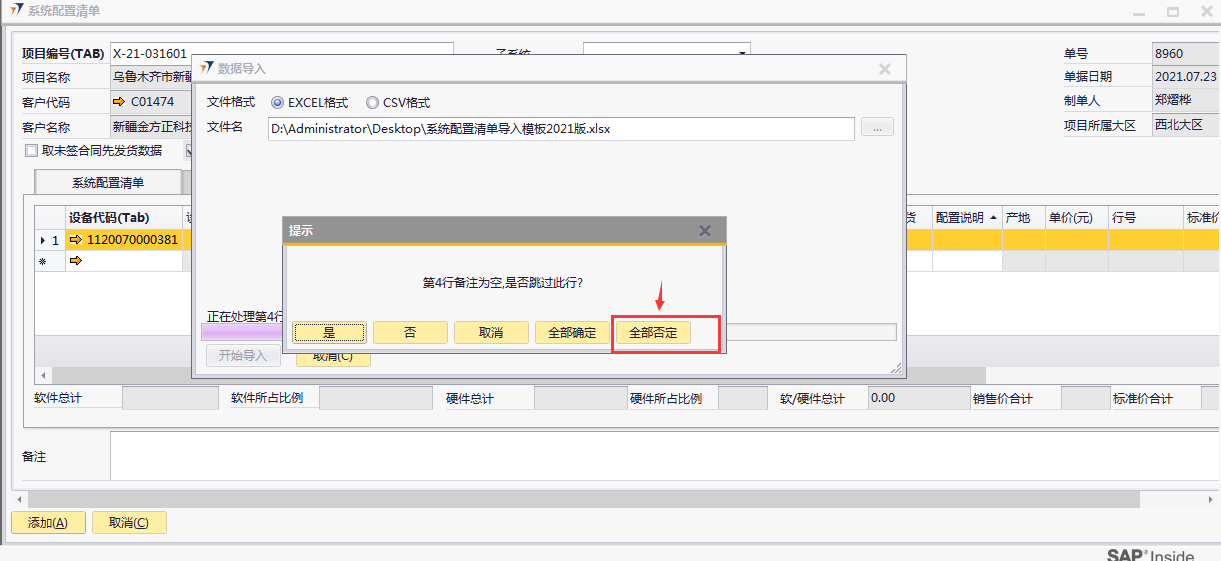Viewport: 1221px width, 561px height.
Task: Click the sort arrow on 配置说明 column
Action: click(x=993, y=218)
